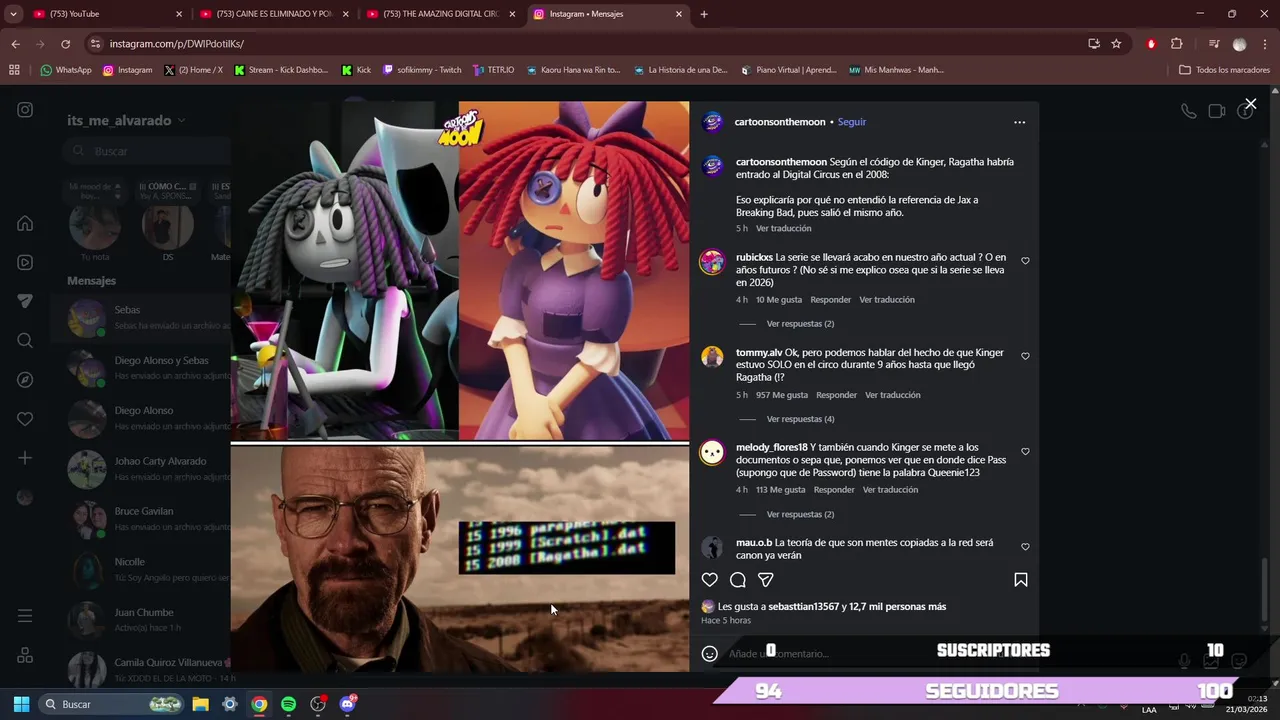Open the Todos los marcadores folder

tap(1225, 70)
